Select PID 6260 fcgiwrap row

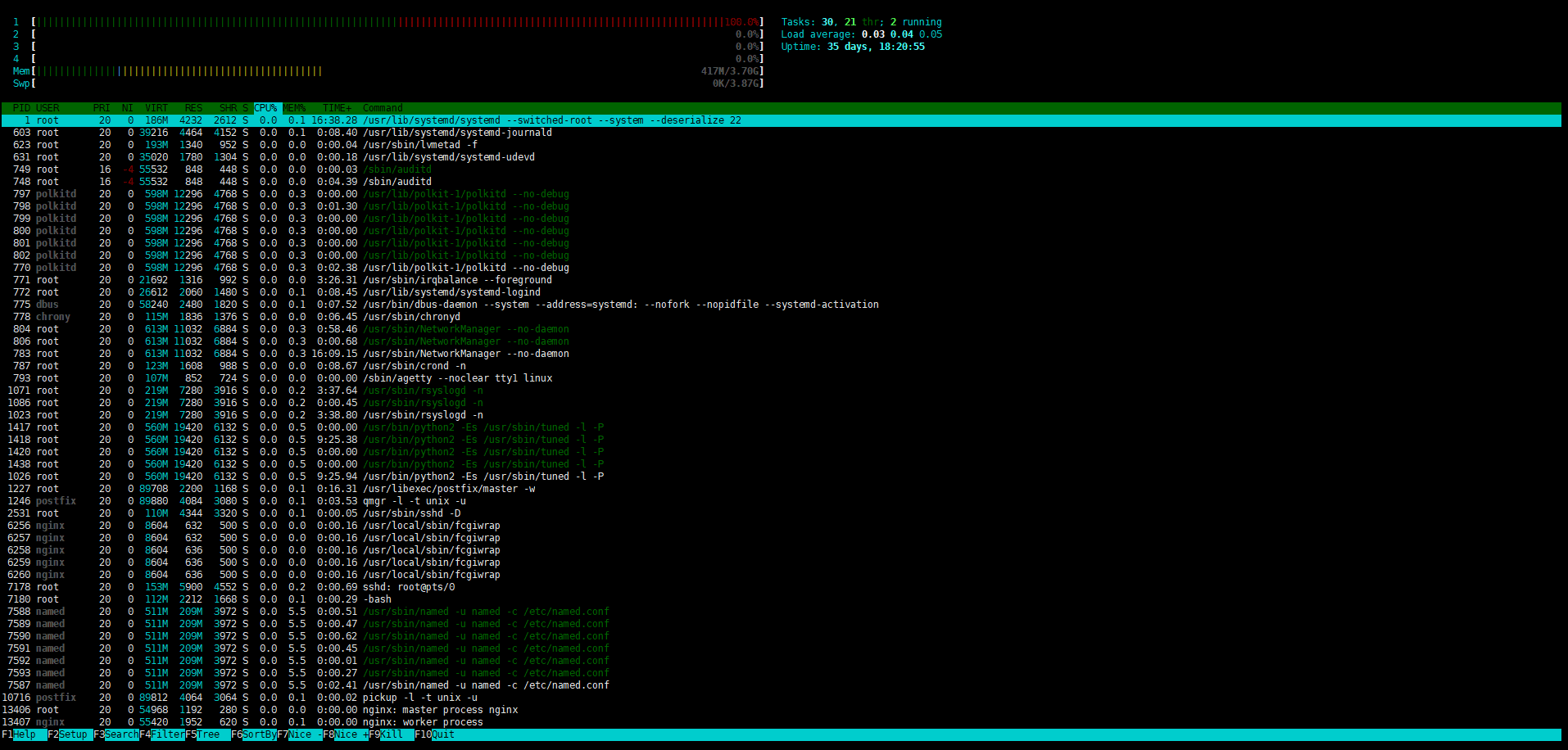pyautogui.click(x=782, y=575)
